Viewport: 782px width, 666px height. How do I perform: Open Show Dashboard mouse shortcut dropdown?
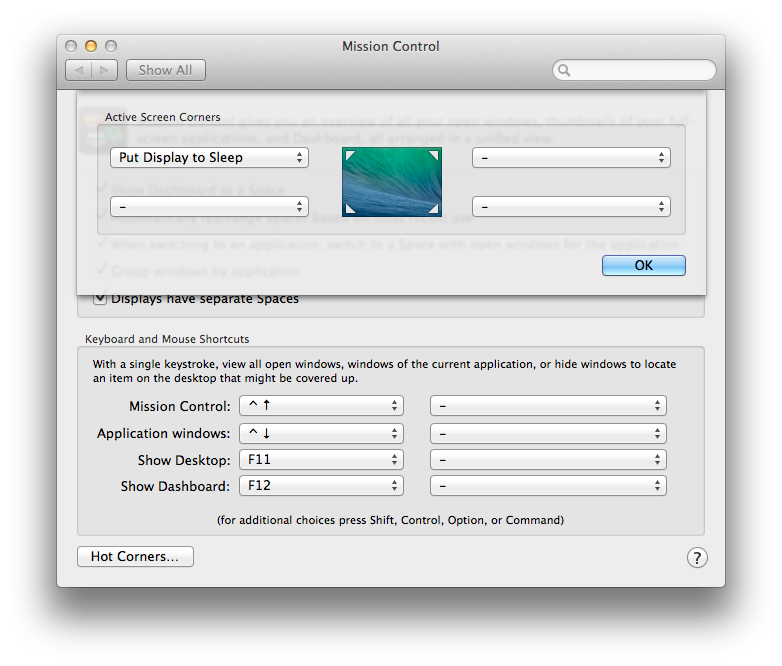click(x=548, y=485)
